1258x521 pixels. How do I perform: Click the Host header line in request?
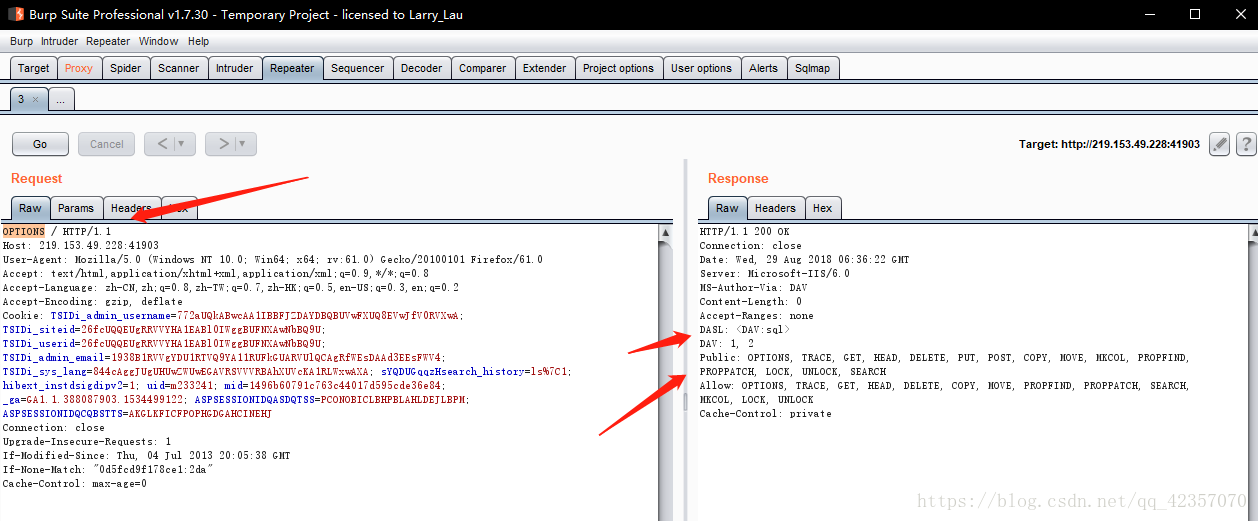[x=80, y=245]
